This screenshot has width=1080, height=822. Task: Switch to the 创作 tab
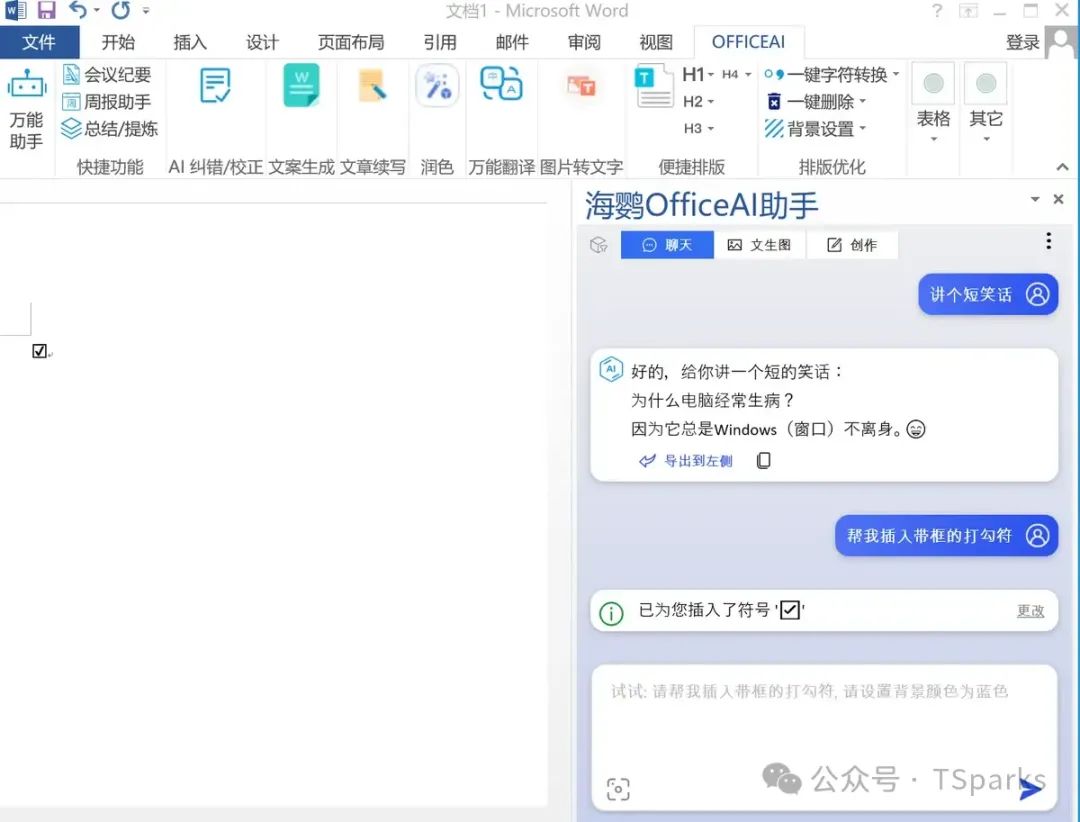click(852, 245)
